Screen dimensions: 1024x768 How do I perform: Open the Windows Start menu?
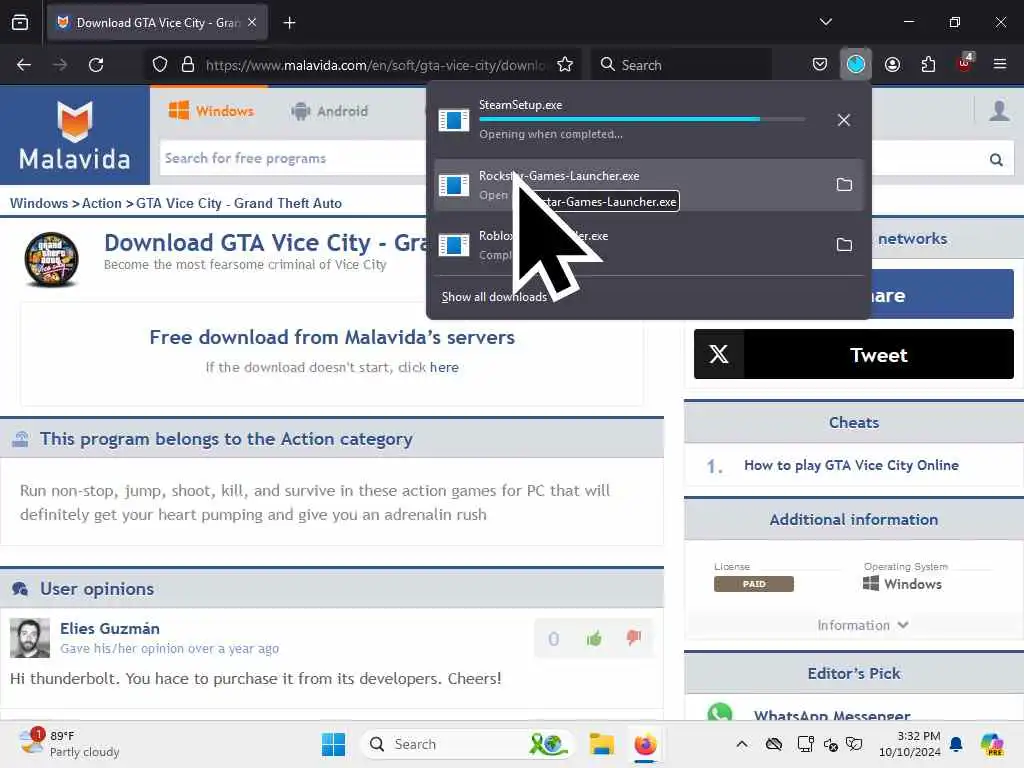[333, 744]
